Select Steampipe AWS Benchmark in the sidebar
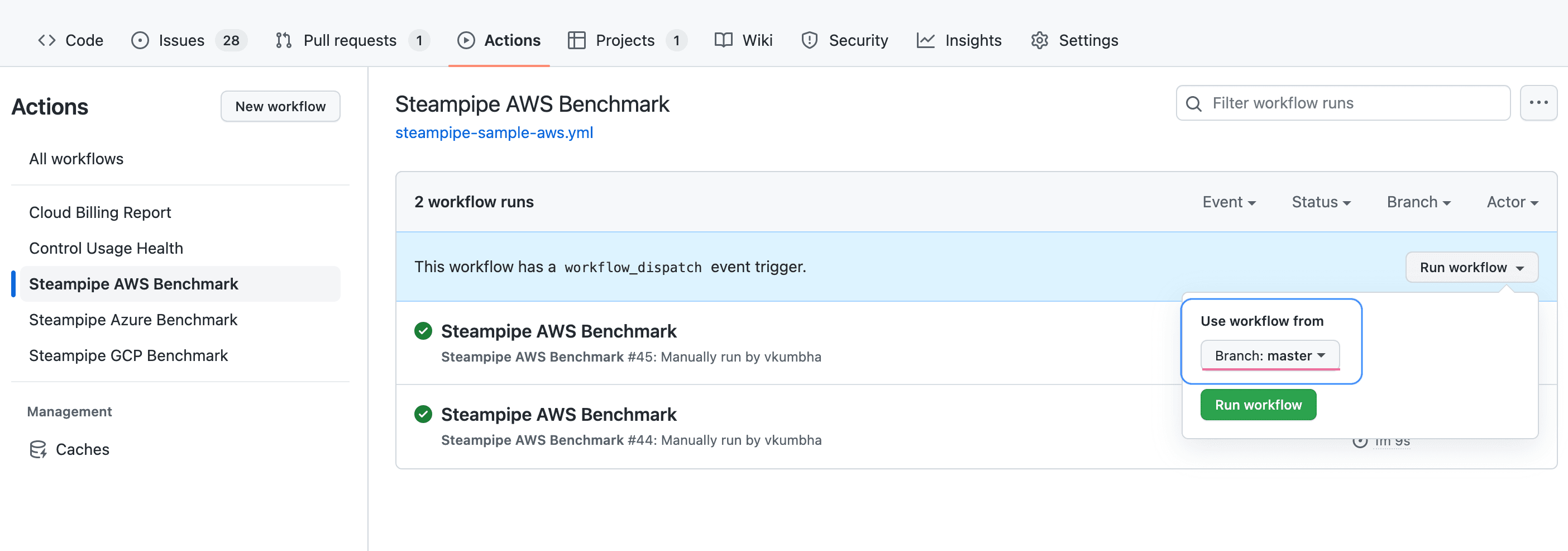This screenshot has width=1568, height=551. [x=180, y=284]
